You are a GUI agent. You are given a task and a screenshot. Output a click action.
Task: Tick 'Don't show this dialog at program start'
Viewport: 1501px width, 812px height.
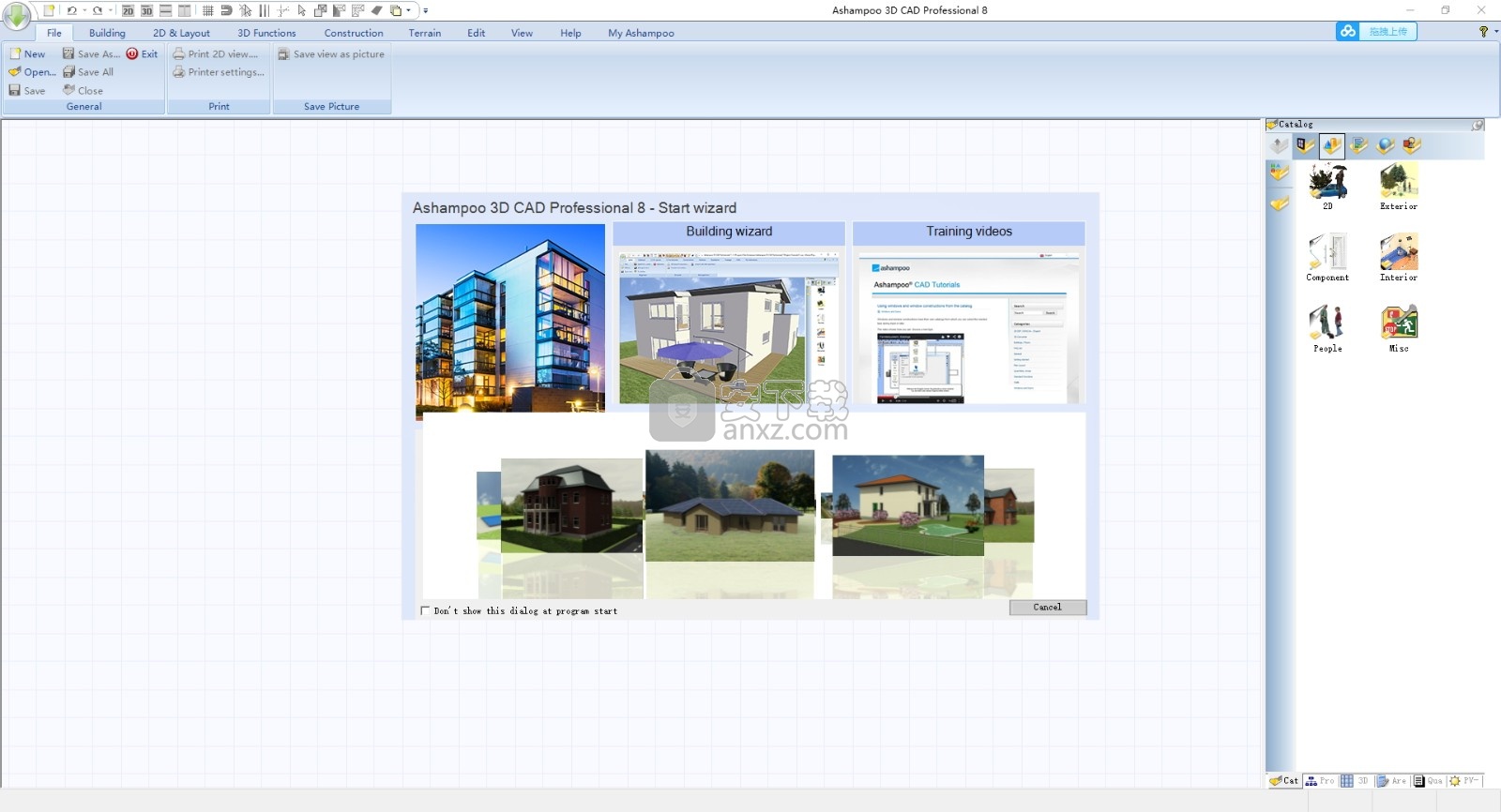pyautogui.click(x=425, y=610)
